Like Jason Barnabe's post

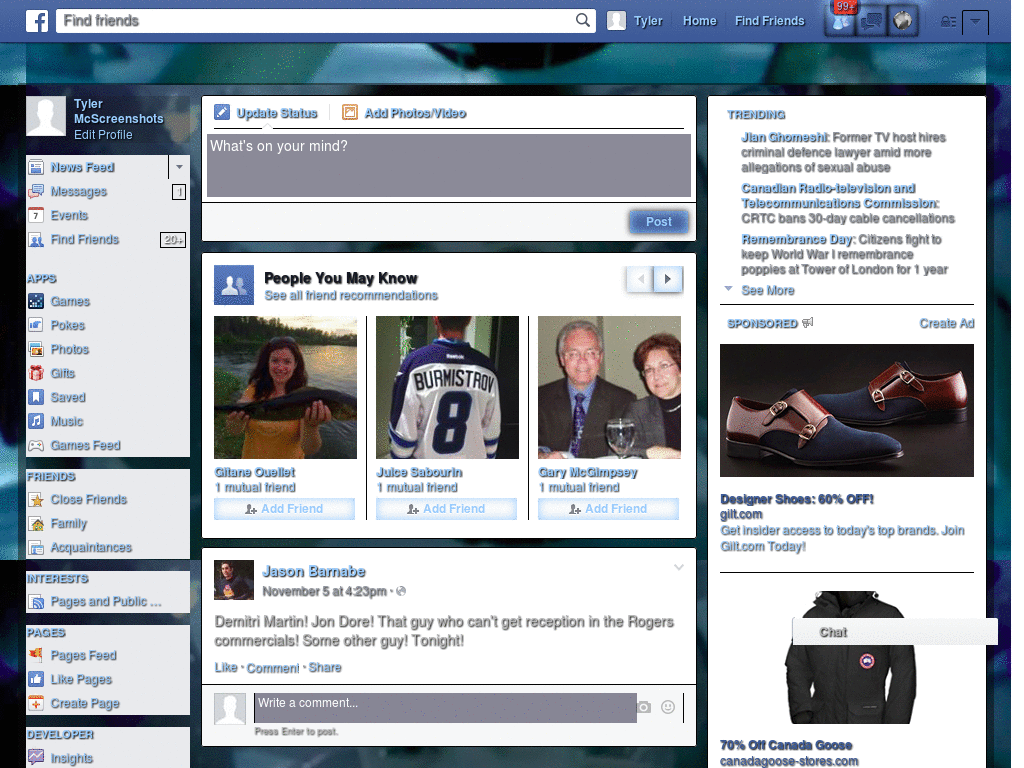tap(226, 667)
